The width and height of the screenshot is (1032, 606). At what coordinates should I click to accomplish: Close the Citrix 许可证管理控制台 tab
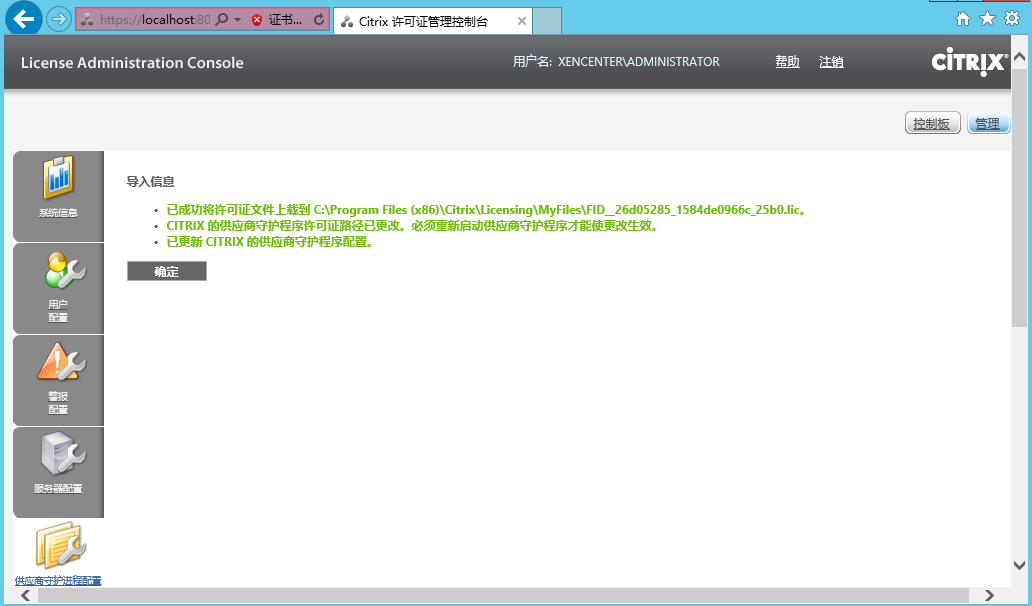pos(521,21)
